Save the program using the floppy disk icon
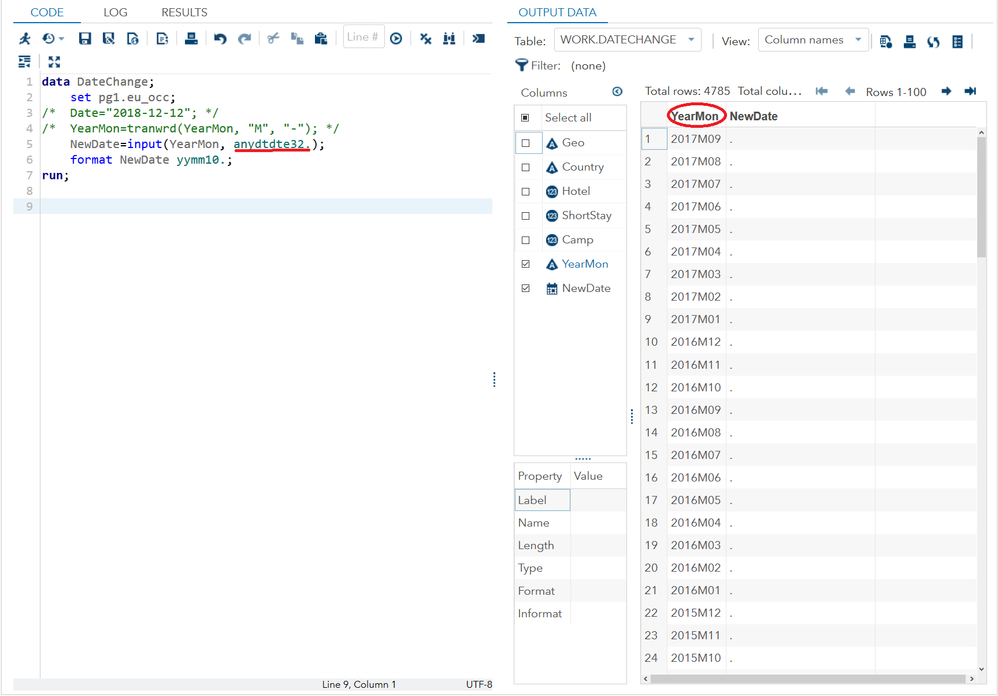Viewport: 998px width, 696px height. 85,39
